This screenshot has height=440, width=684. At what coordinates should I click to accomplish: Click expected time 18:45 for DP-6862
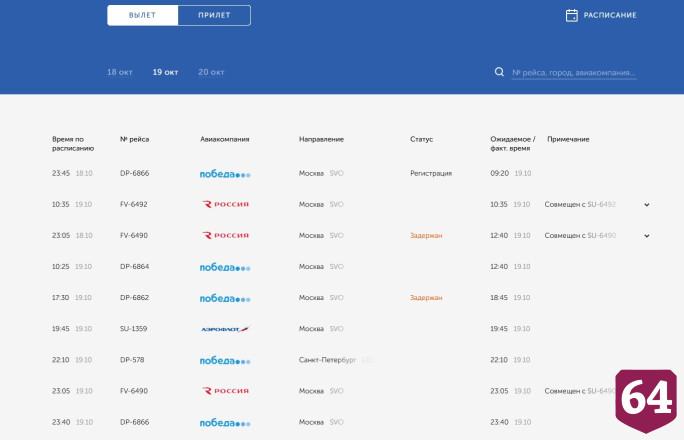pos(499,297)
